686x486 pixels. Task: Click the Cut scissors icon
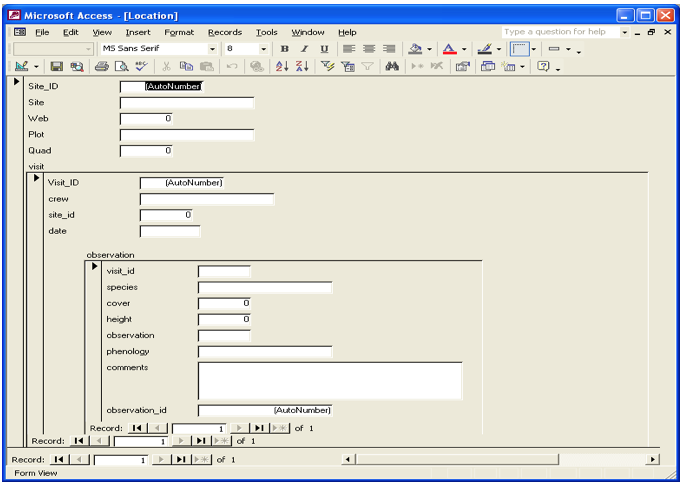[x=166, y=66]
